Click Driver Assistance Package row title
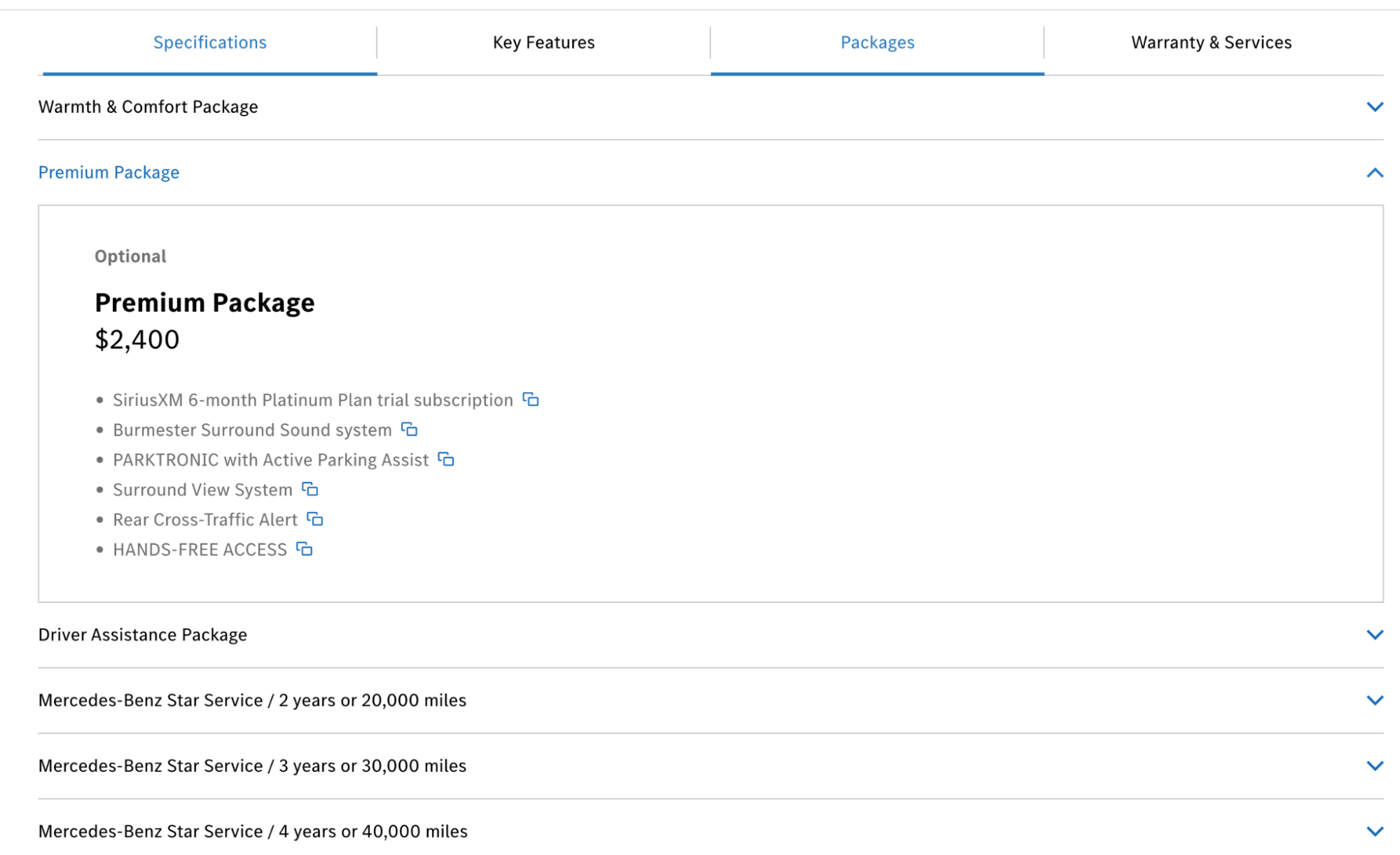 click(142, 634)
